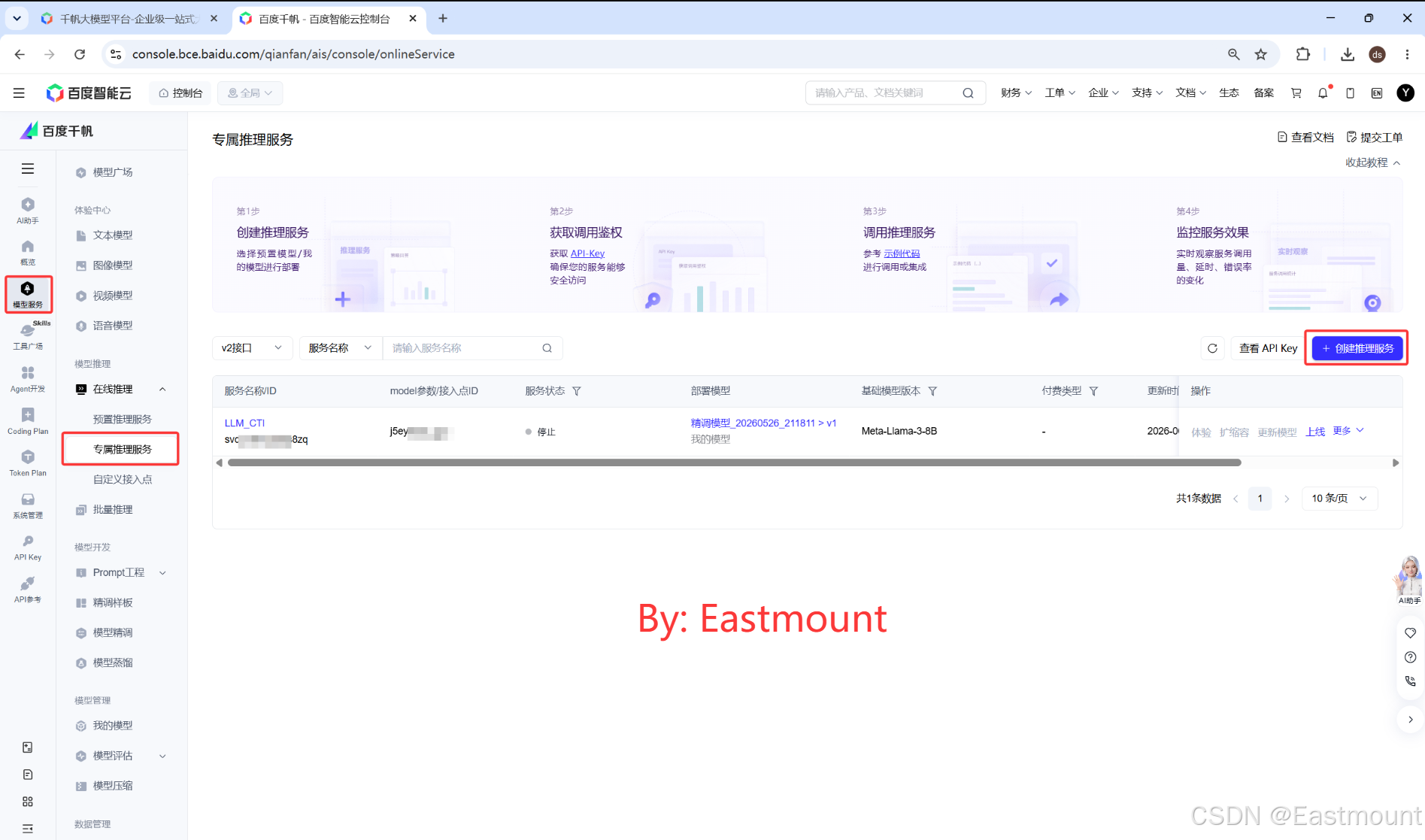
Task: Open the browser extensions puzzle icon
Action: click(x=1303, y=54)
